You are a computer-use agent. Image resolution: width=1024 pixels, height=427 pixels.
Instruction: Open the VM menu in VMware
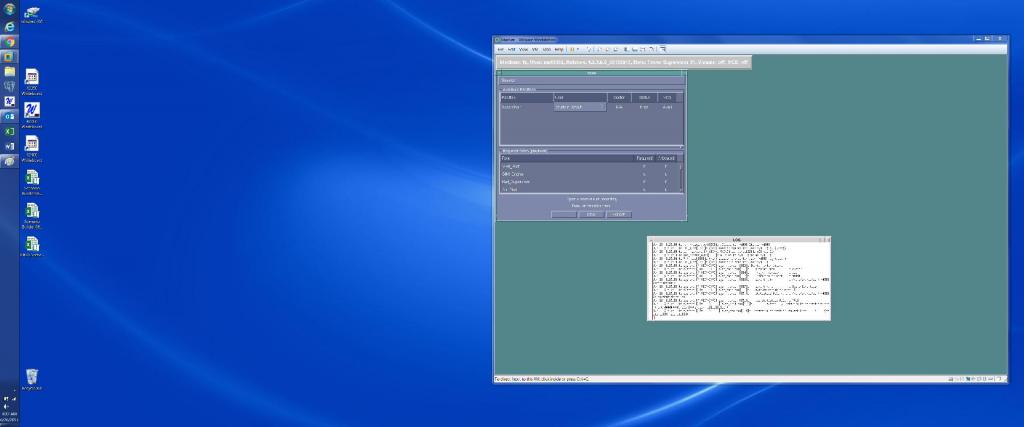pos(535,49)
